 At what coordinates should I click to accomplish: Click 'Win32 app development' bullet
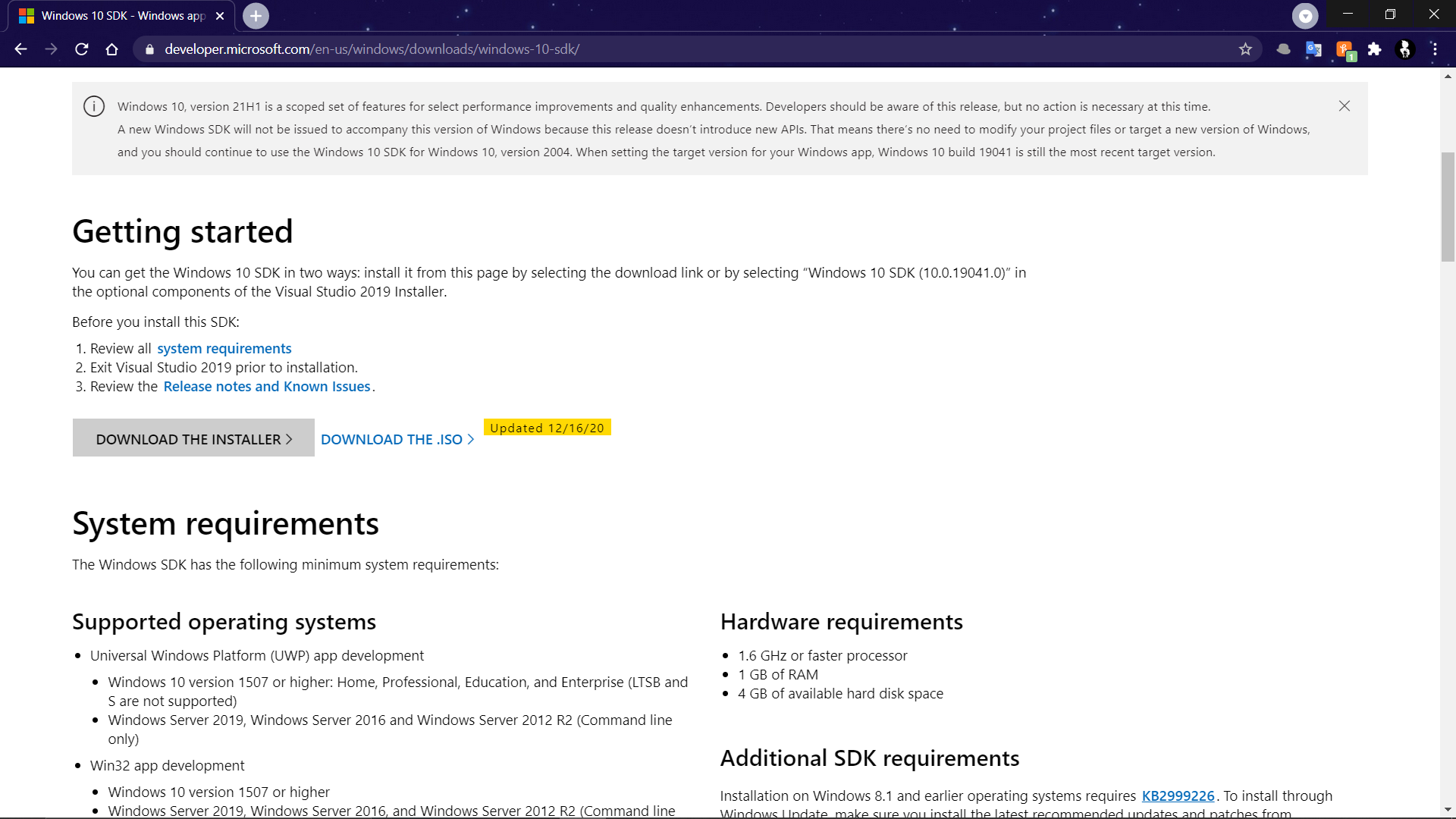tap(167, 765)
